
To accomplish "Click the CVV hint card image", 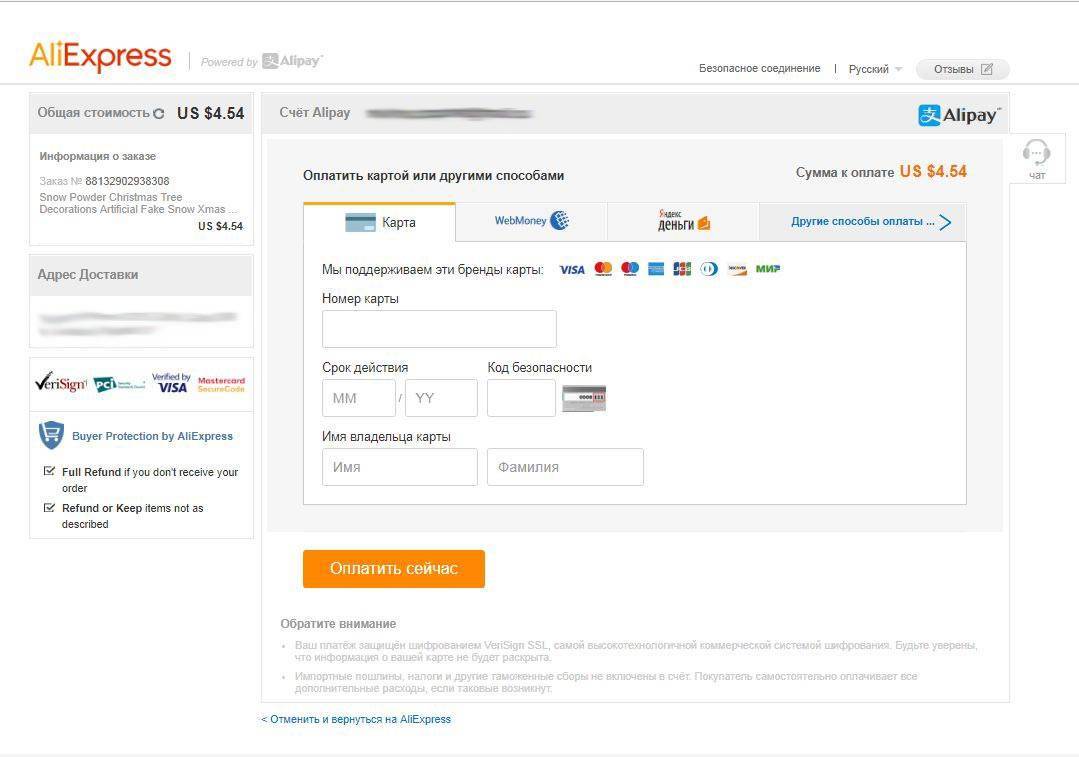I will (x=584, y=398).
